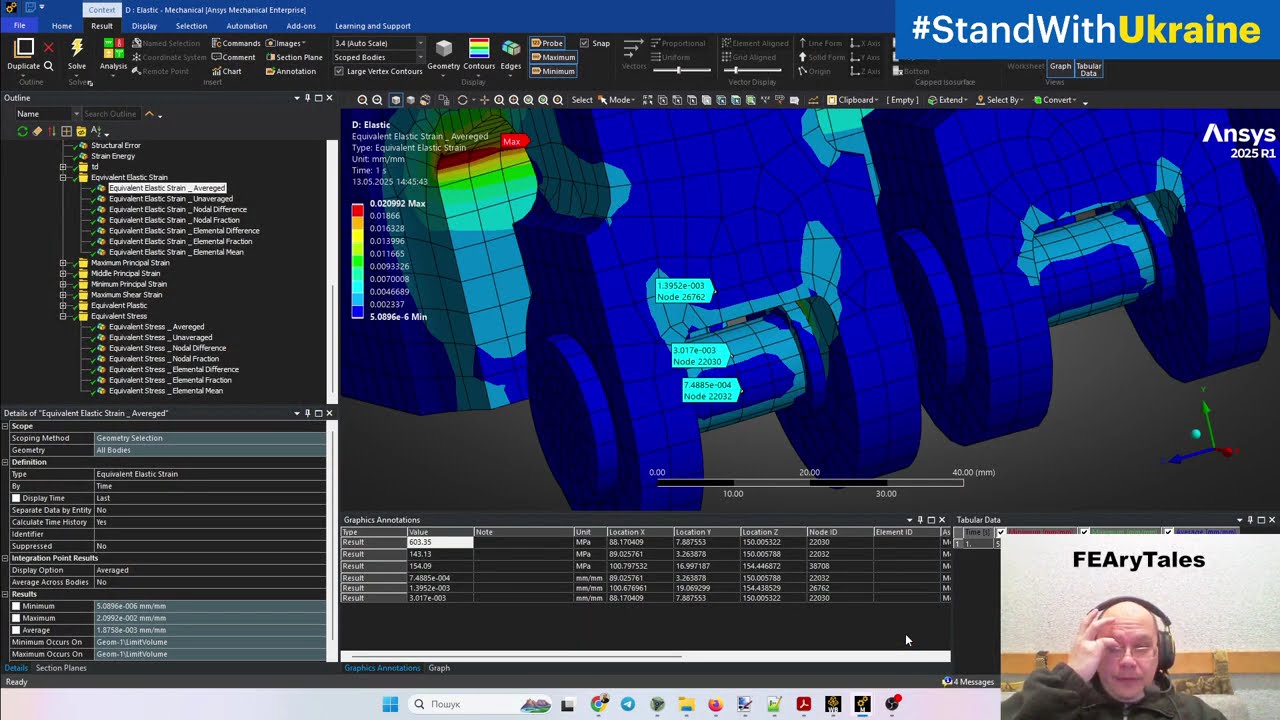The image size is (1280, 720).
Task: Click the Display Option Averaged value field
Action: pyautogui.click(x=210, y=570)
